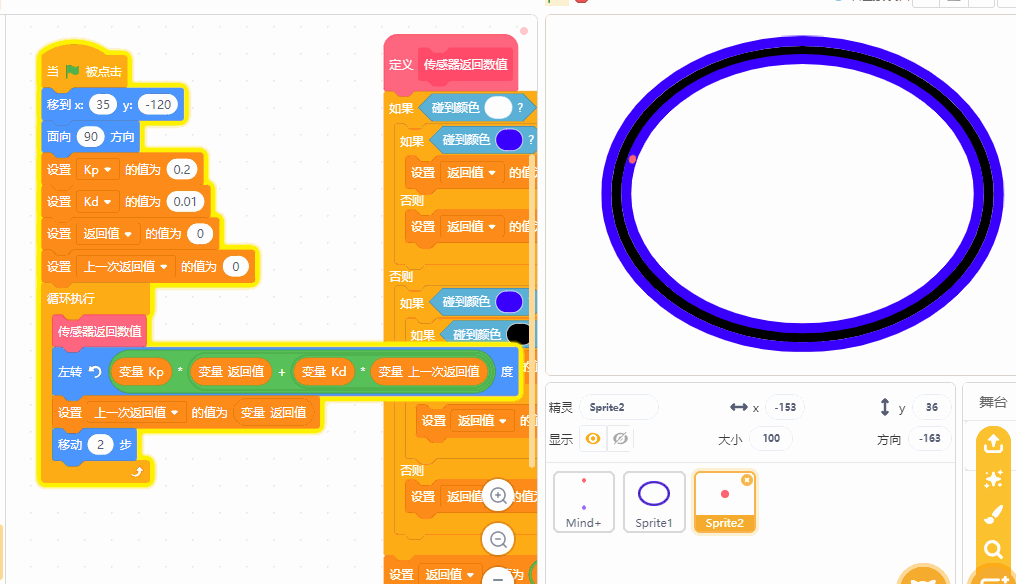The image size is (1016, 584).
Task: Pick a surprise sprite with the sparkle icon
Action: (x=993, y=479)
